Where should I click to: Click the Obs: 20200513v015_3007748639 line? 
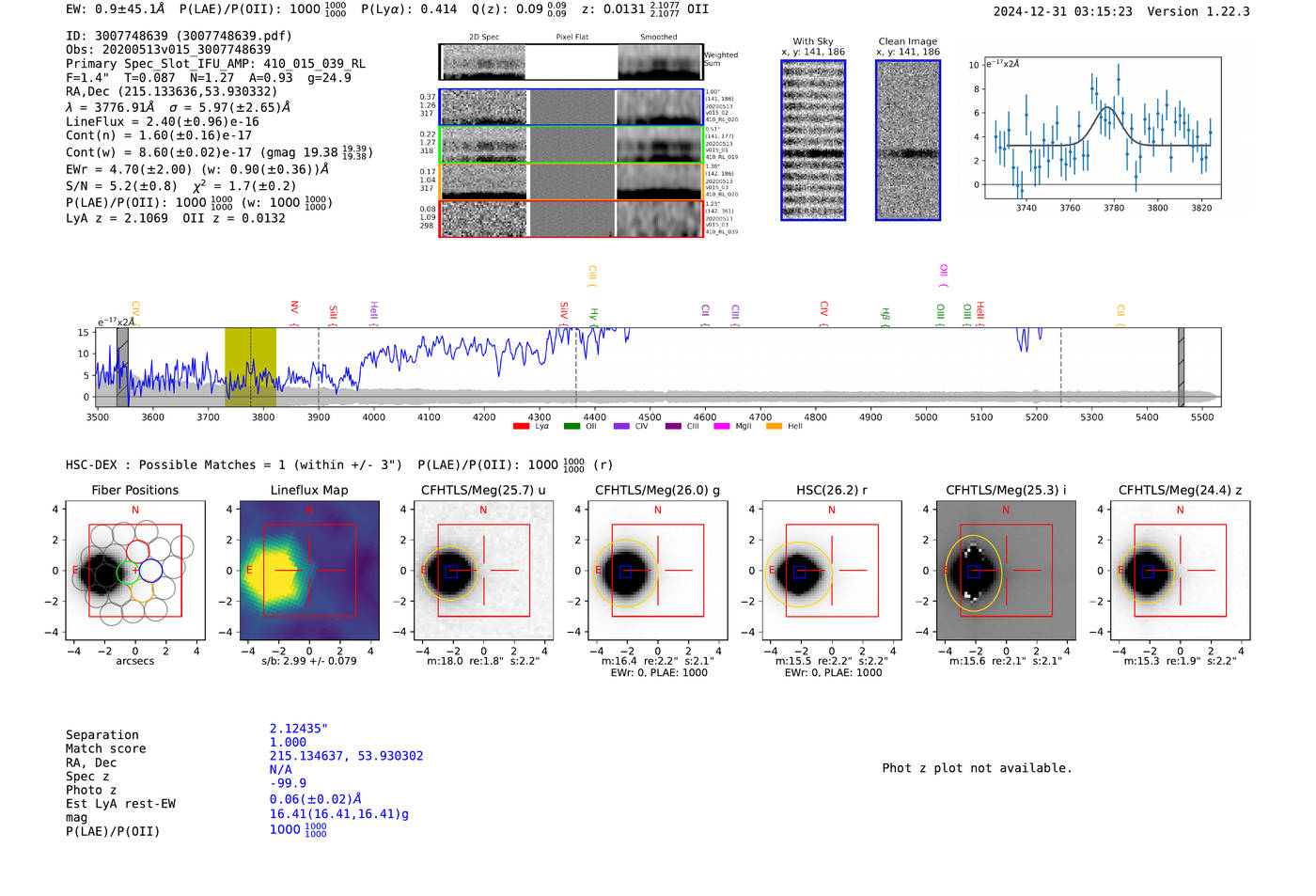(168, 50)
